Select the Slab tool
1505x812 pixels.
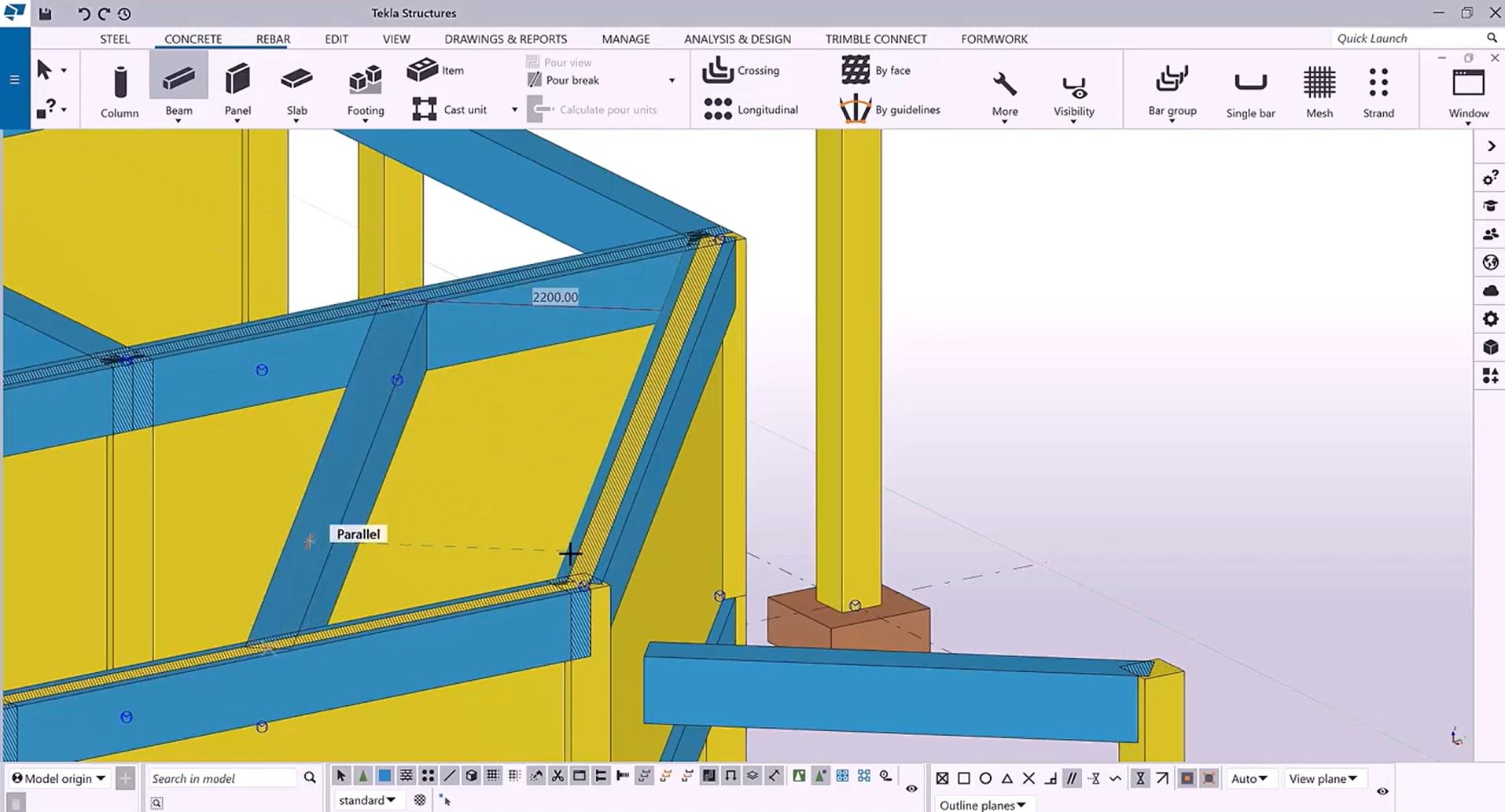(296, 86)
